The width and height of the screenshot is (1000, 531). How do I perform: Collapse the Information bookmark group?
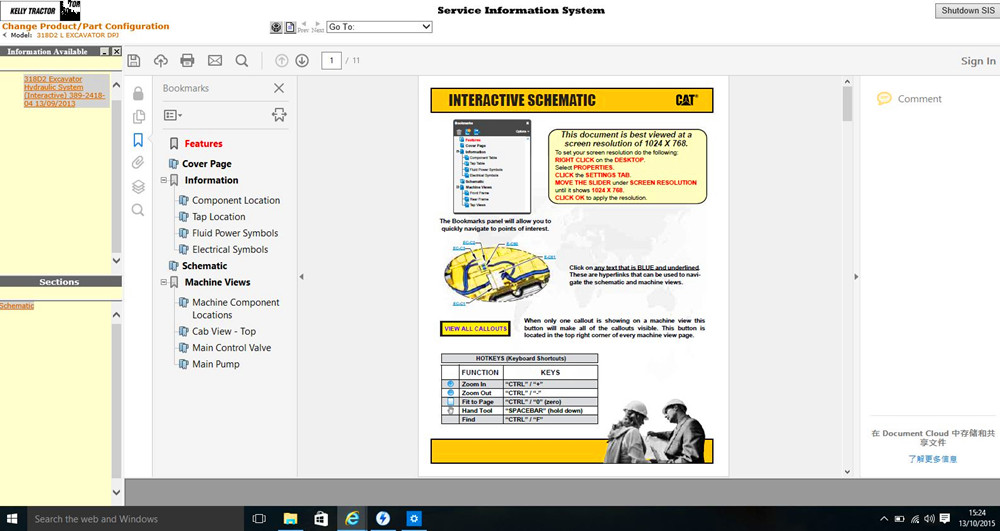[163, 180]
